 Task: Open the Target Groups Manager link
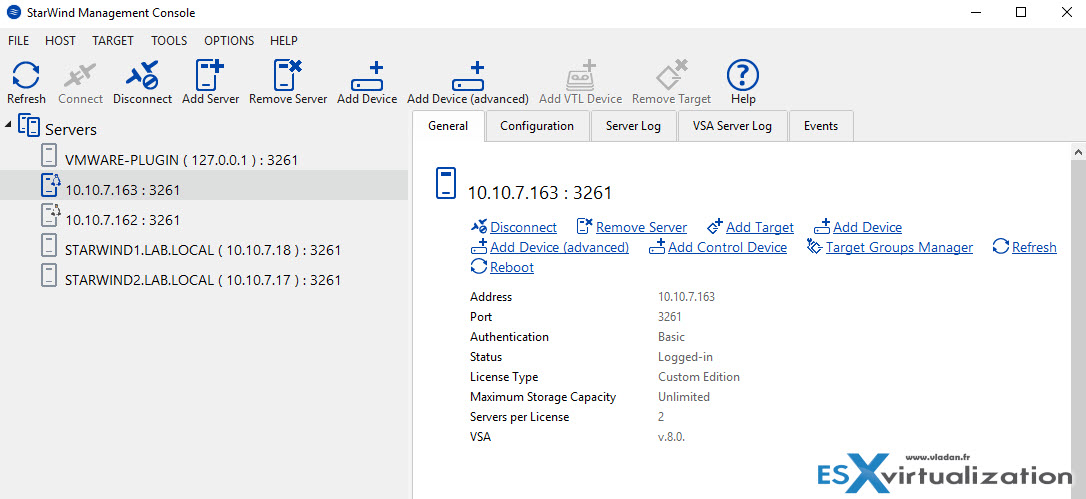coord(899,247)
